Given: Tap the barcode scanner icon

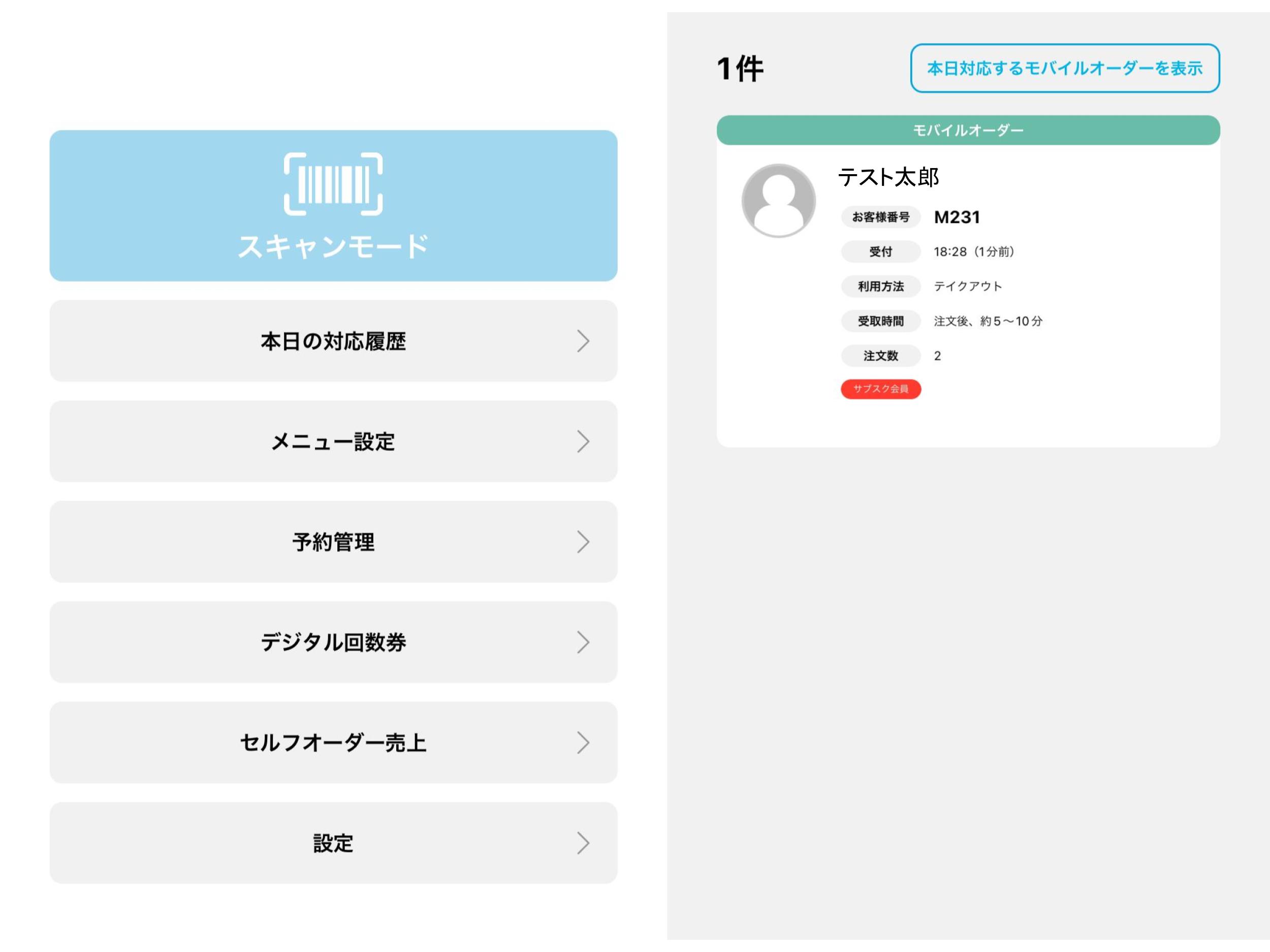Looking at the screenshot, I should click(333, 184).
